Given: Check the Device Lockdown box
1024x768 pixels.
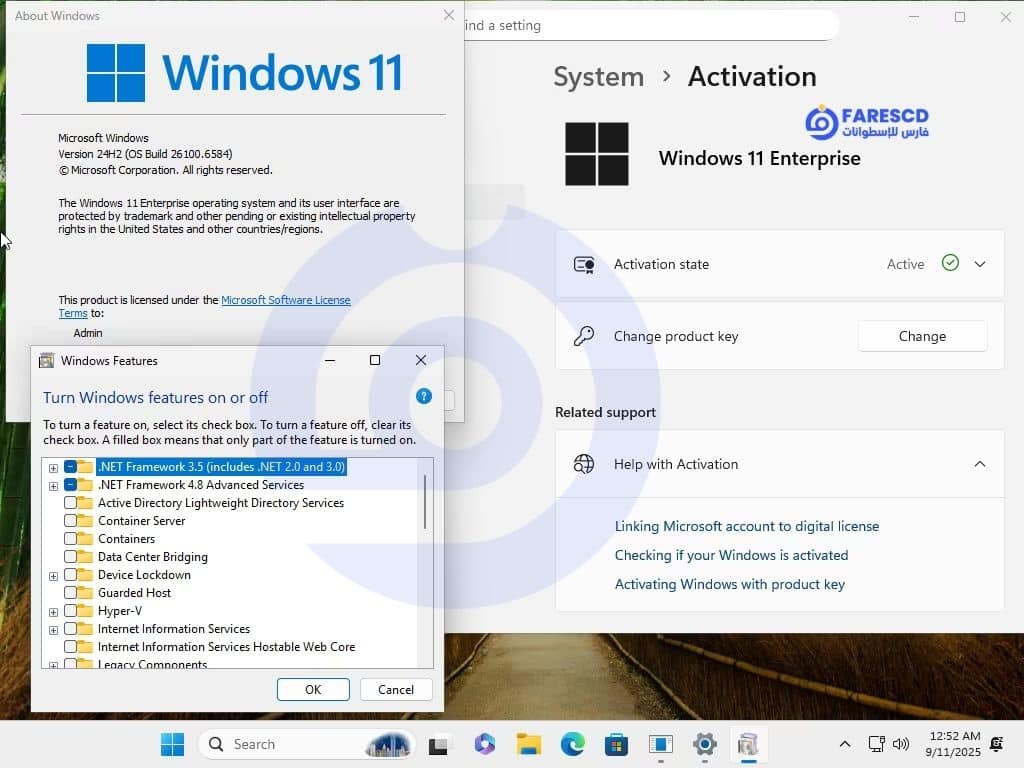Looking at the screenshot, I should pos(71,575).
